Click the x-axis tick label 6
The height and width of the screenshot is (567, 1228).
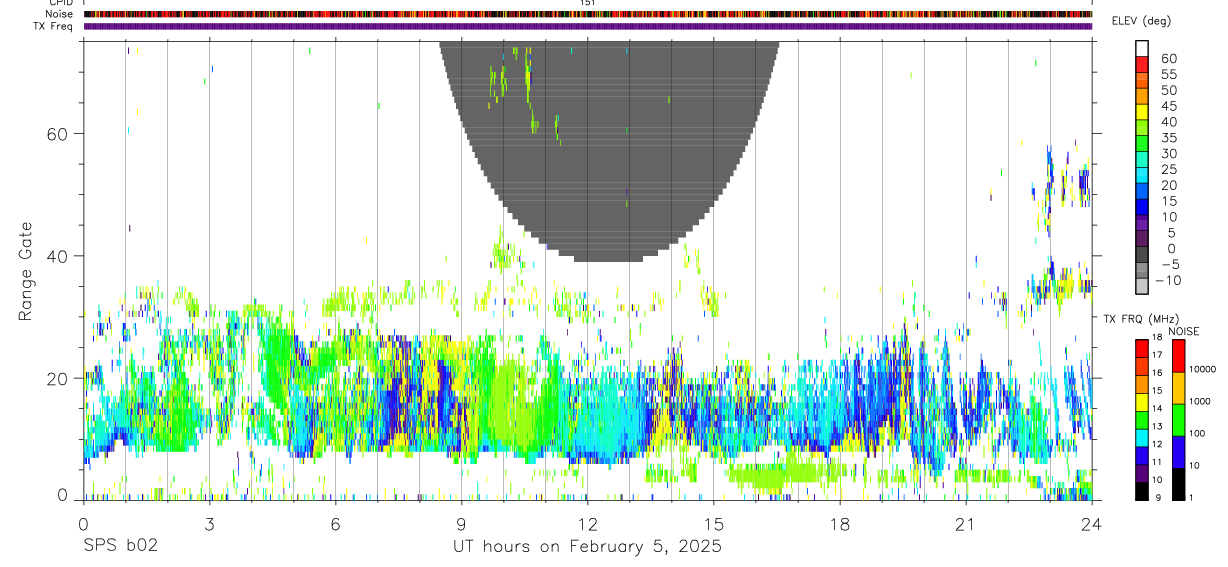click(x=335, y=523)
